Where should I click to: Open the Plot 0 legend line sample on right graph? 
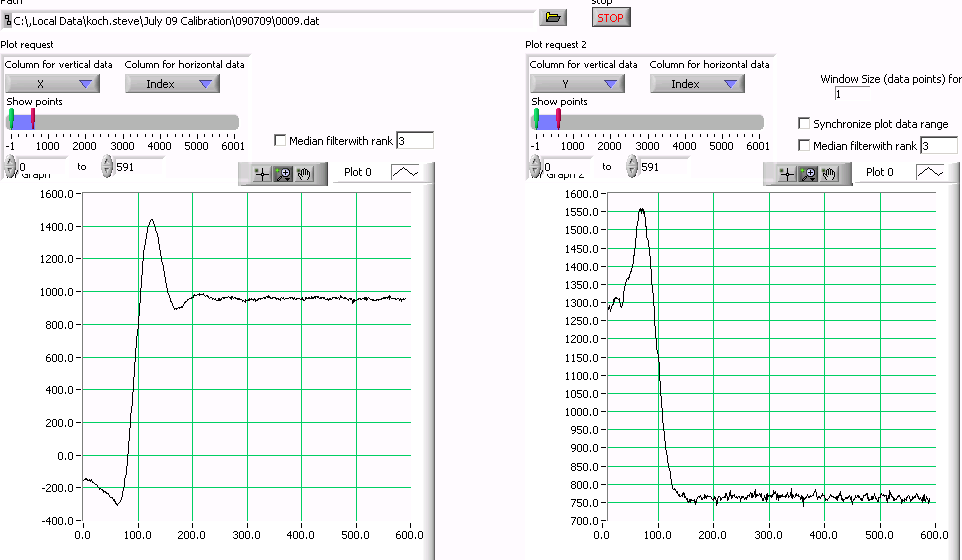(x=929, y=172)
